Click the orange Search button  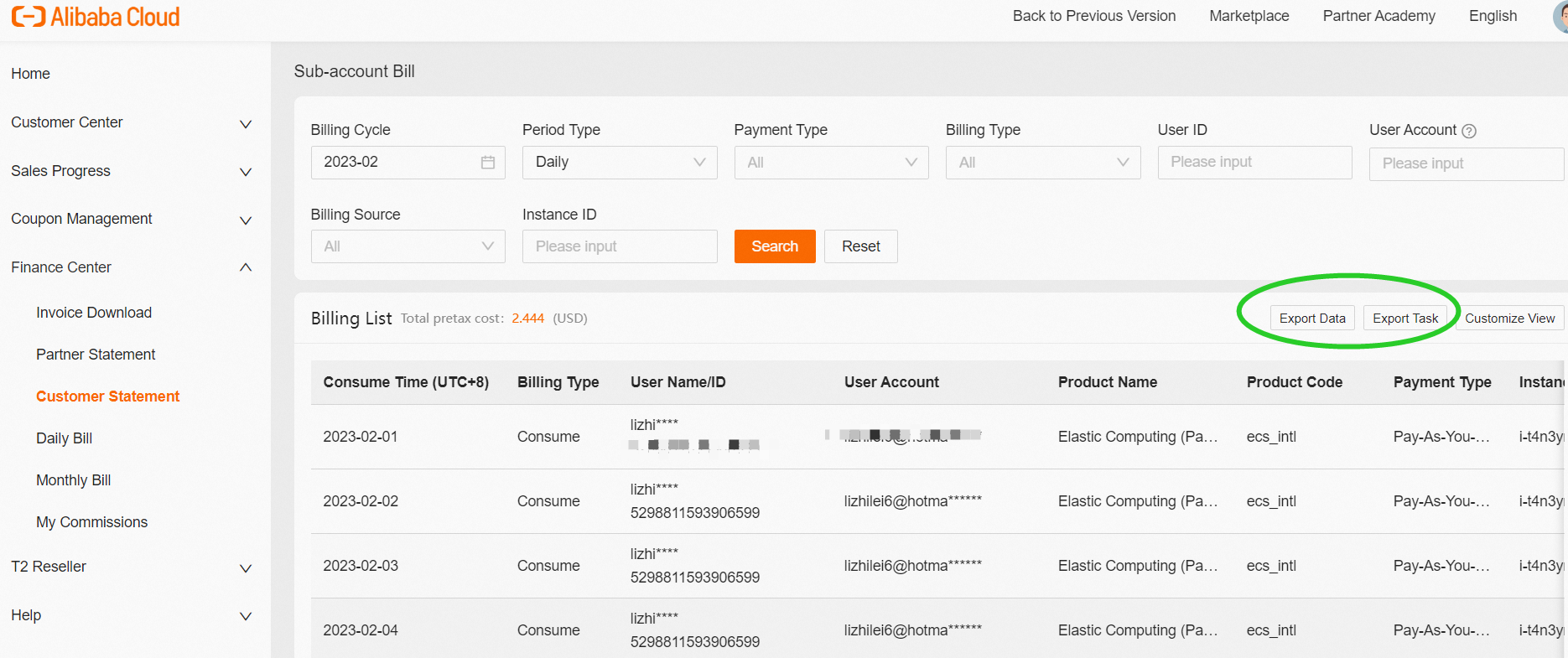[x=775, y=246]
